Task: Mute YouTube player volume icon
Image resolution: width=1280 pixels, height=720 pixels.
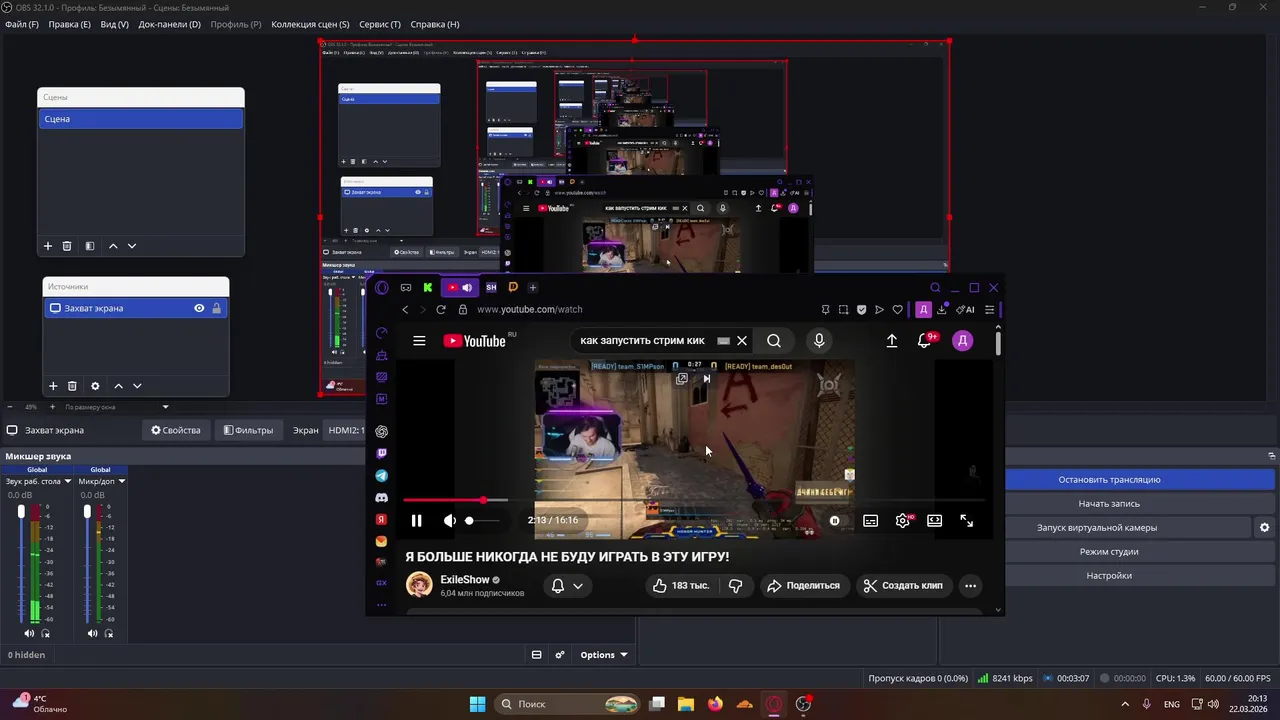Action: coord(449,520)
